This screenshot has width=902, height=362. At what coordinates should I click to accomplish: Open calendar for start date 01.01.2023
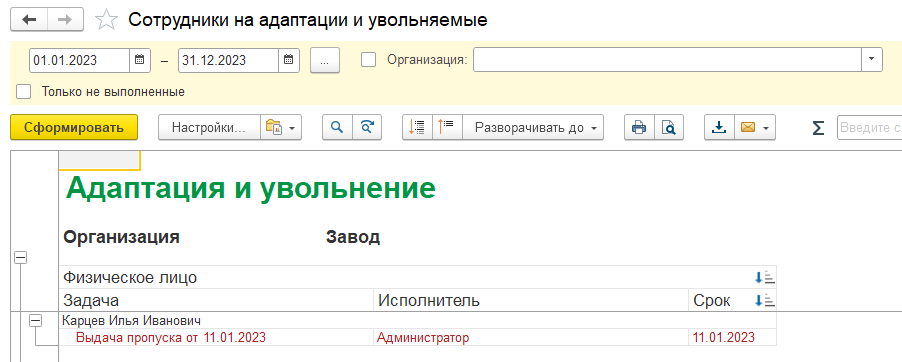click(140, 60)
